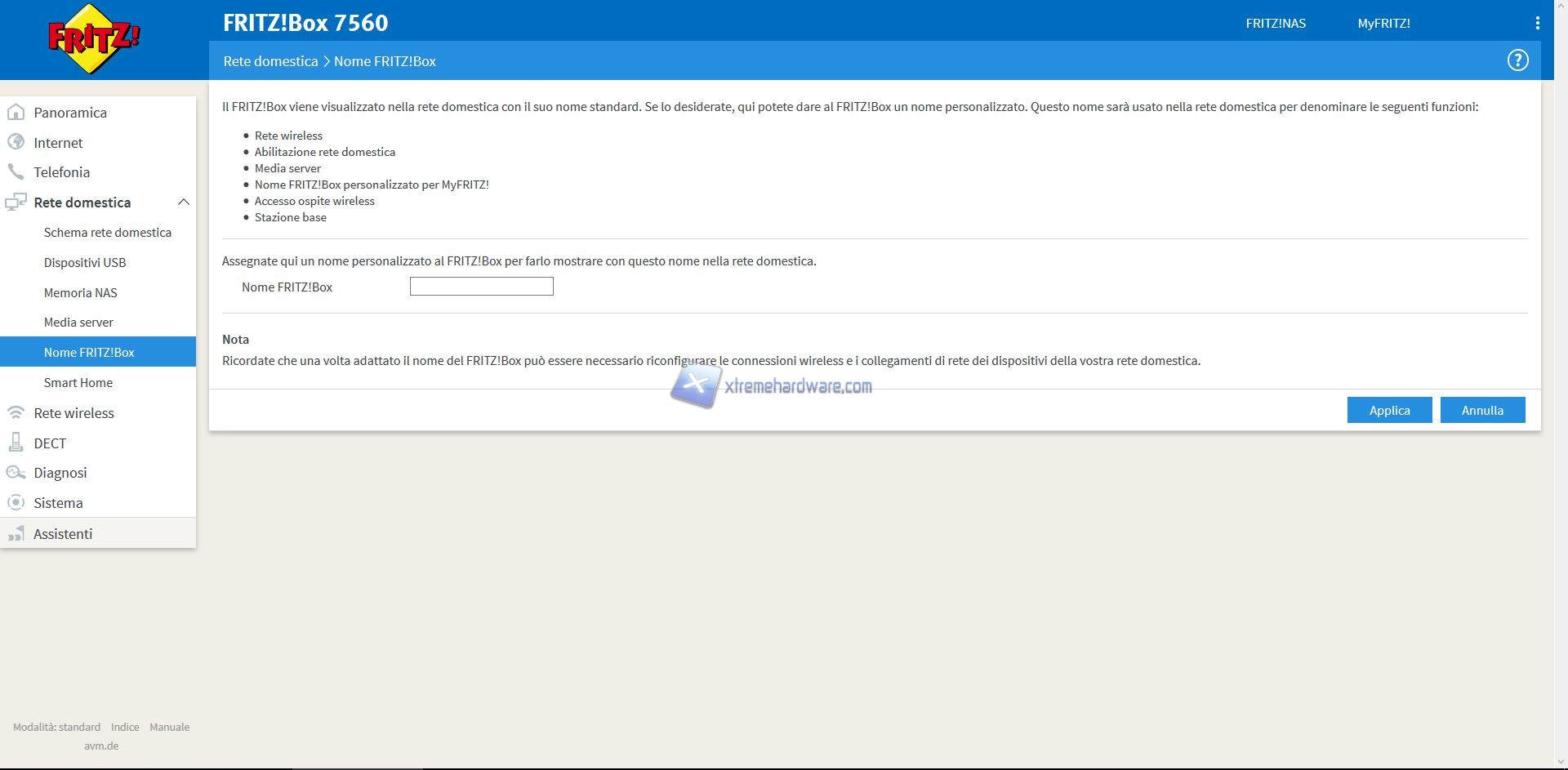
Task: Collapse the Rete domestica menu chevron
Action: click(x=184, y=203)
